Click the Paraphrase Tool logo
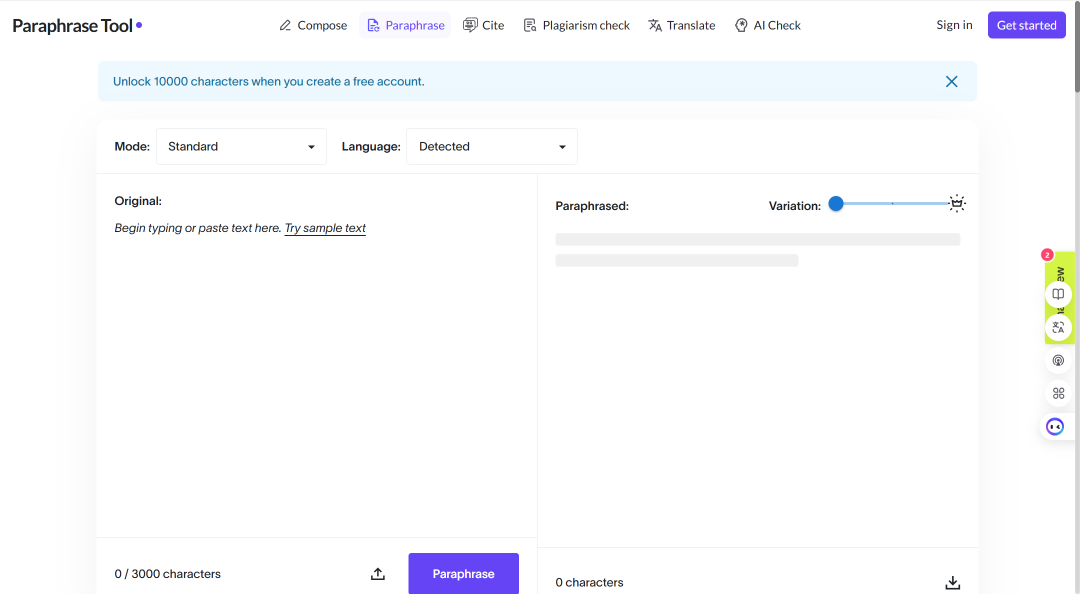 (x=77, y=25)
